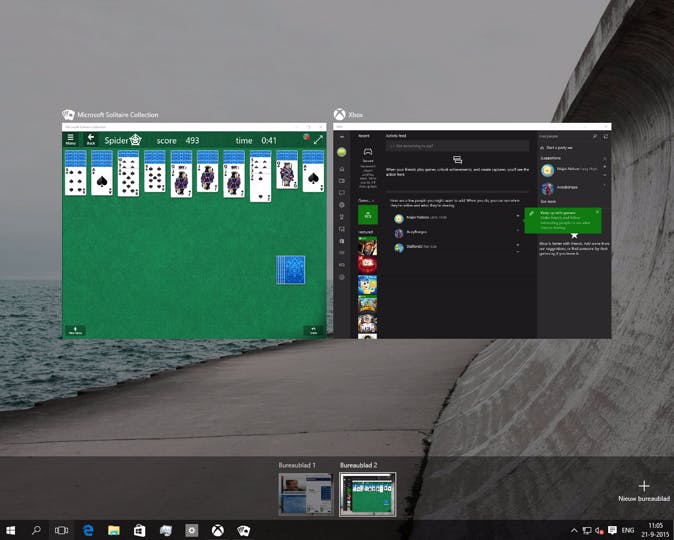
Task: Open Settings gear in Xbox sidebar
Action: click(x=342, y=277)
